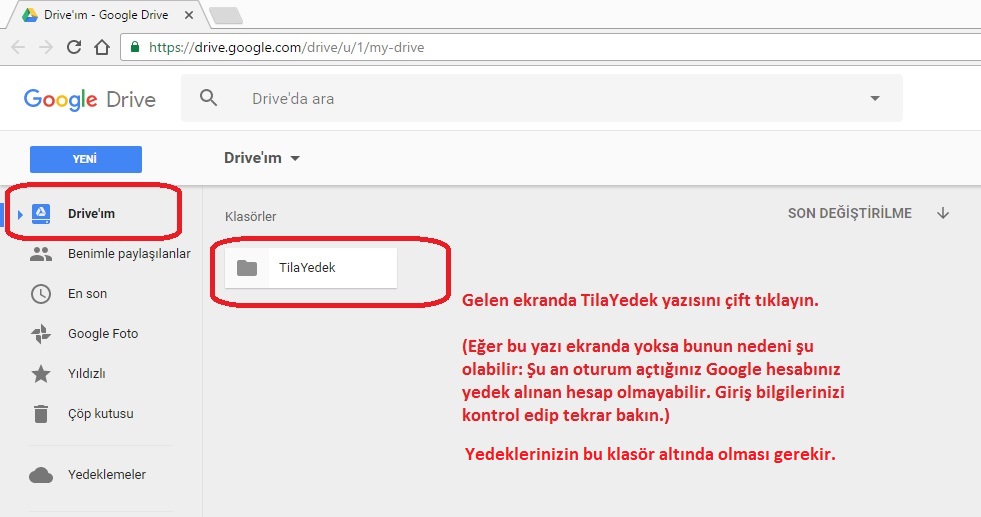The height and width of the screenshot is (517, 981).
Task: Reload the page in Chrome
Action: 73,47
